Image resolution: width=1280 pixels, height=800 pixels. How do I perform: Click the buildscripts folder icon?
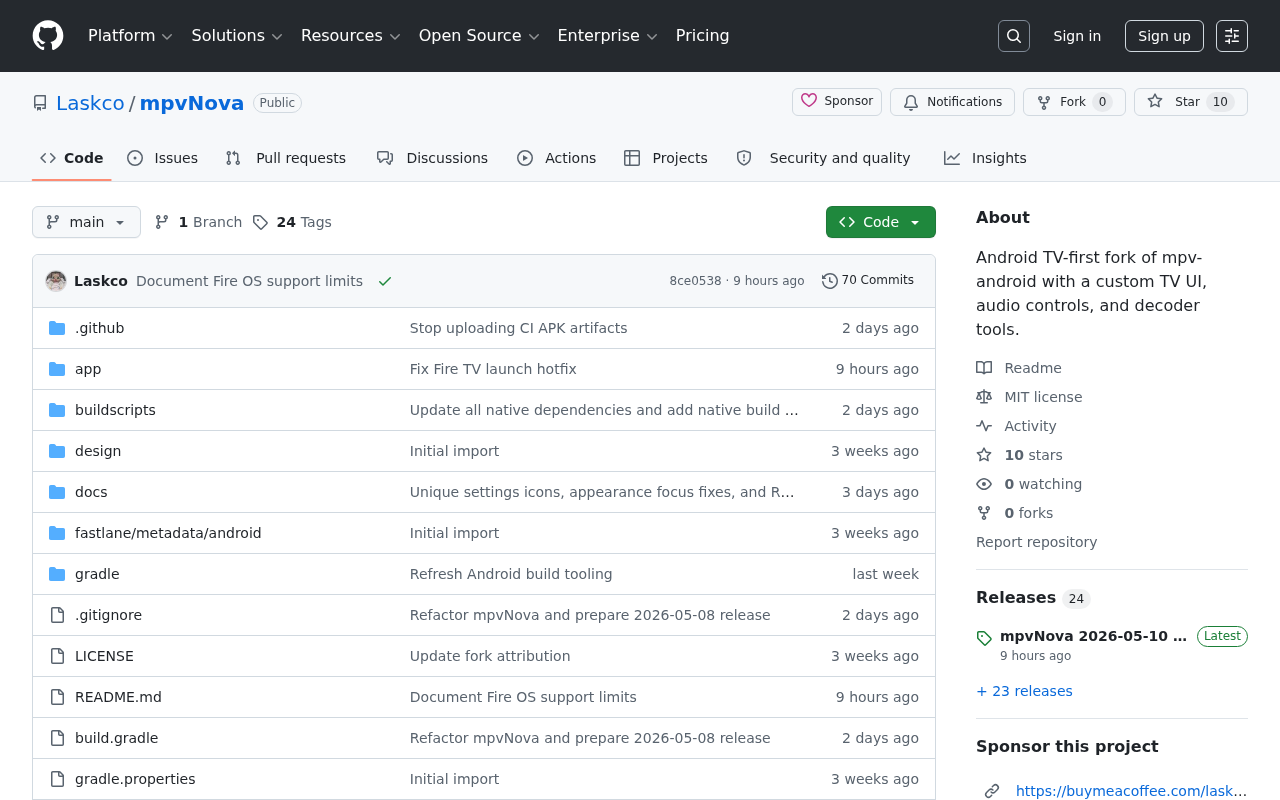coord(57,410)
